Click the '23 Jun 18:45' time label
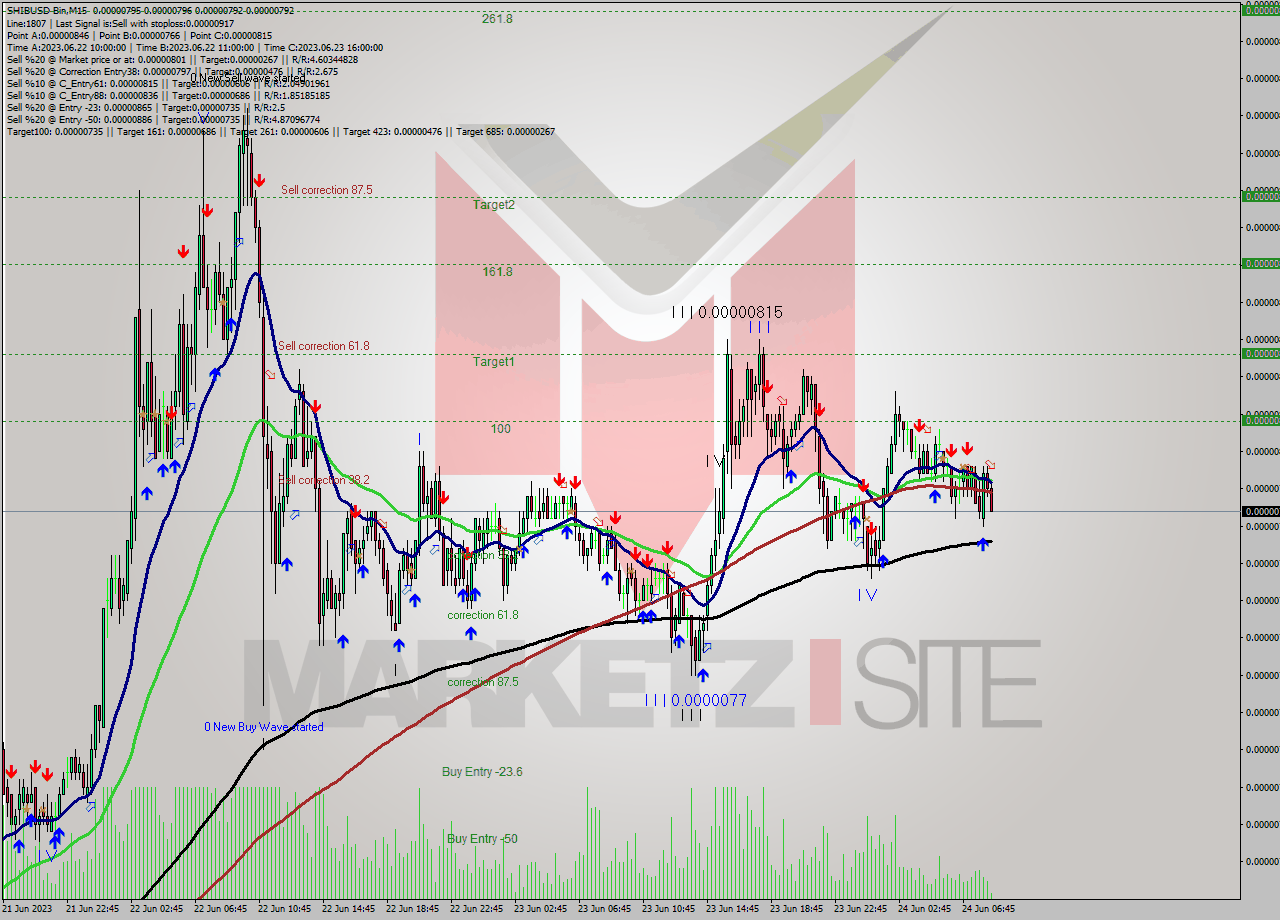Image resolution: width=1280 pixels, height=920 pixels. pos(796,909)
